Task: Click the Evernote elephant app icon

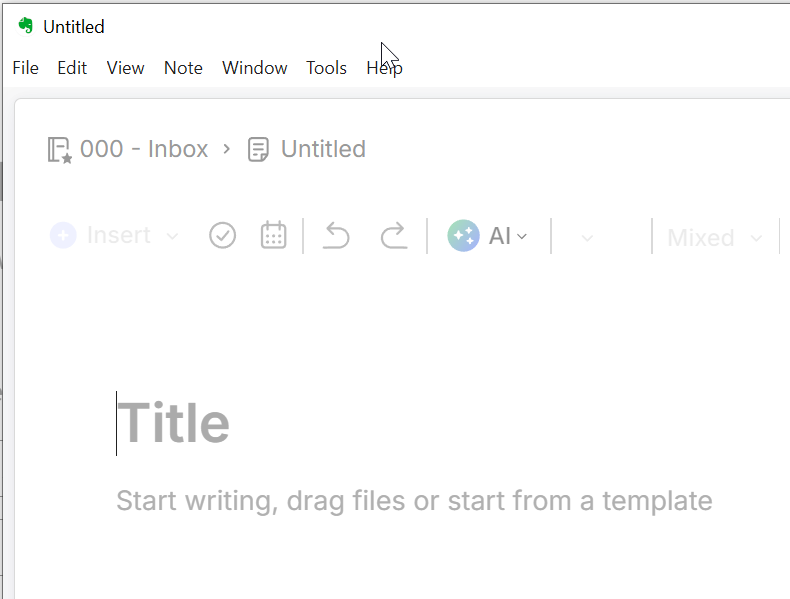Action: tap(25, 26)
